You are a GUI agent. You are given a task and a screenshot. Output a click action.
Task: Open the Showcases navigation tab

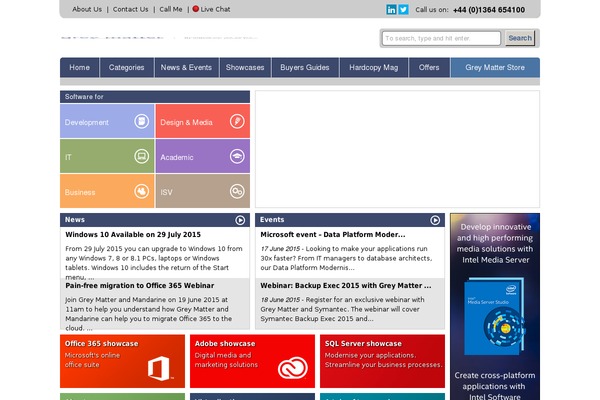pos(245,67)
